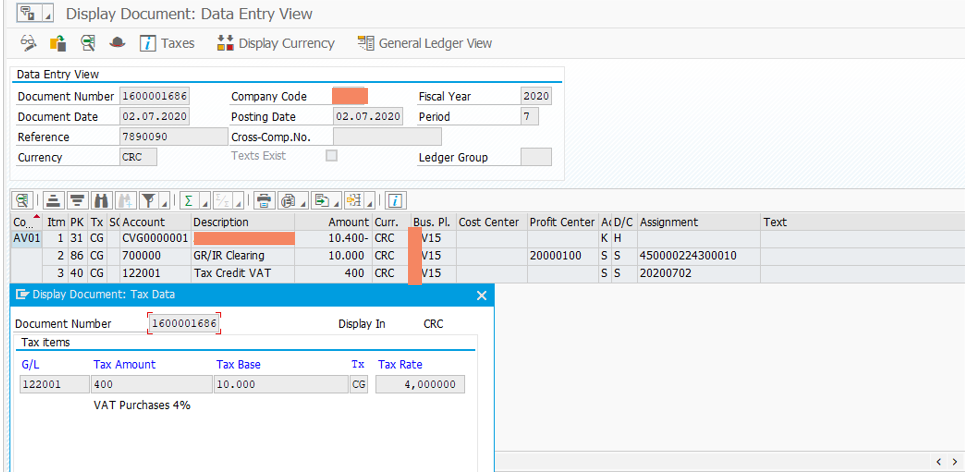Expand the Choose Layout dropdown arrow
This screenshot has height=473, width=965.
(x=369, y=201)
